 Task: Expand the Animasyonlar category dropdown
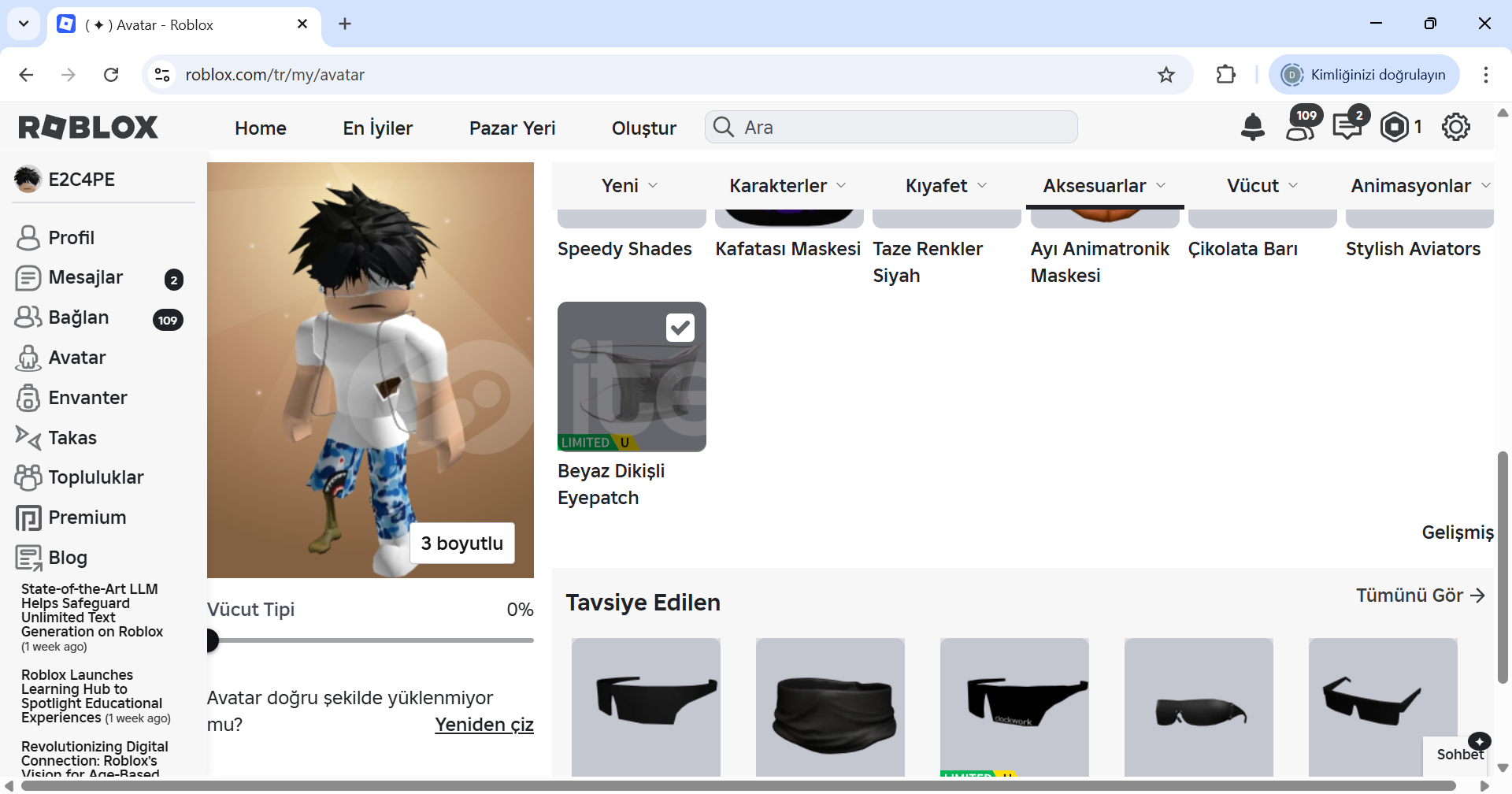click(1420, 186)
